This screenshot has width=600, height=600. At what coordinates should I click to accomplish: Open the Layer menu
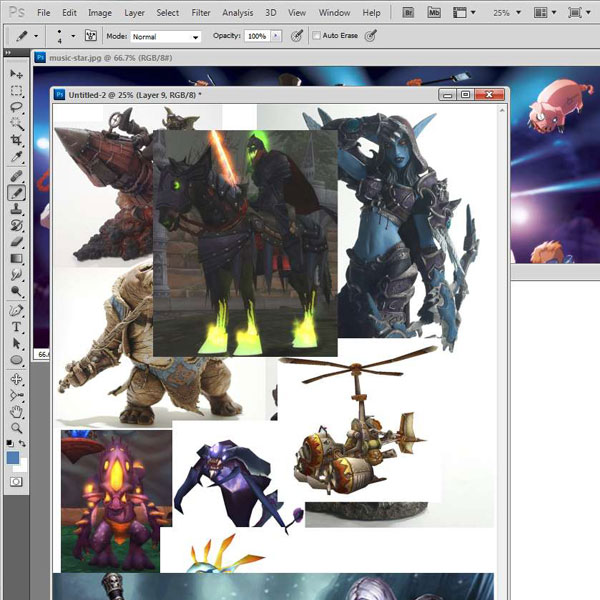(x=134, y=13)
